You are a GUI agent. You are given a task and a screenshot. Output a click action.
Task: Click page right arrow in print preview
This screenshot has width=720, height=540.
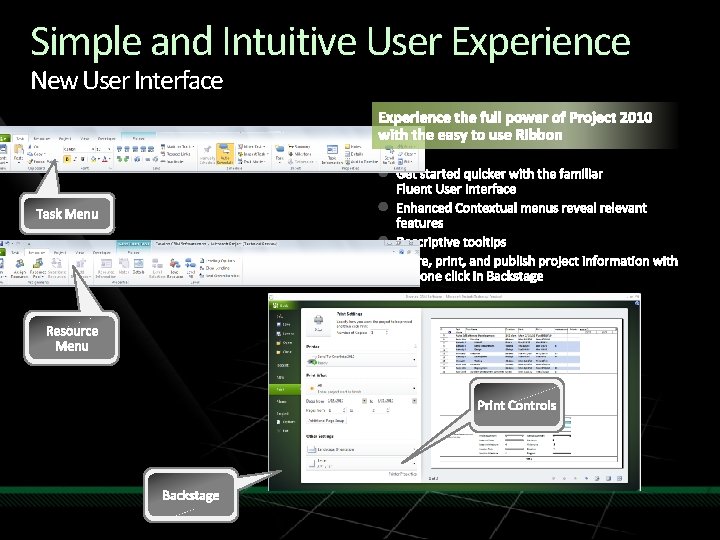[x=586, y=478]
